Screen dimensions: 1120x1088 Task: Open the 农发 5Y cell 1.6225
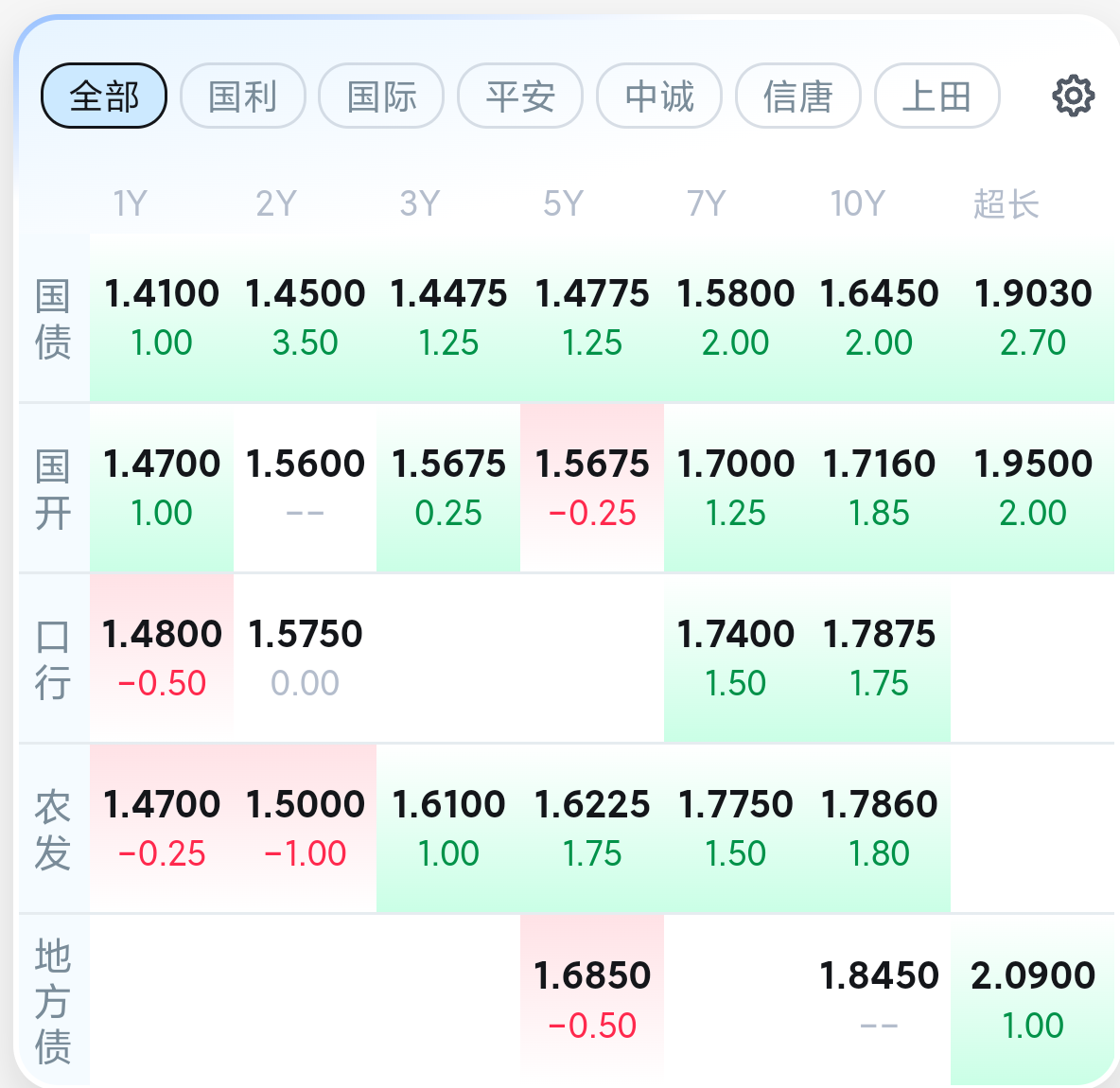[592, 828]
